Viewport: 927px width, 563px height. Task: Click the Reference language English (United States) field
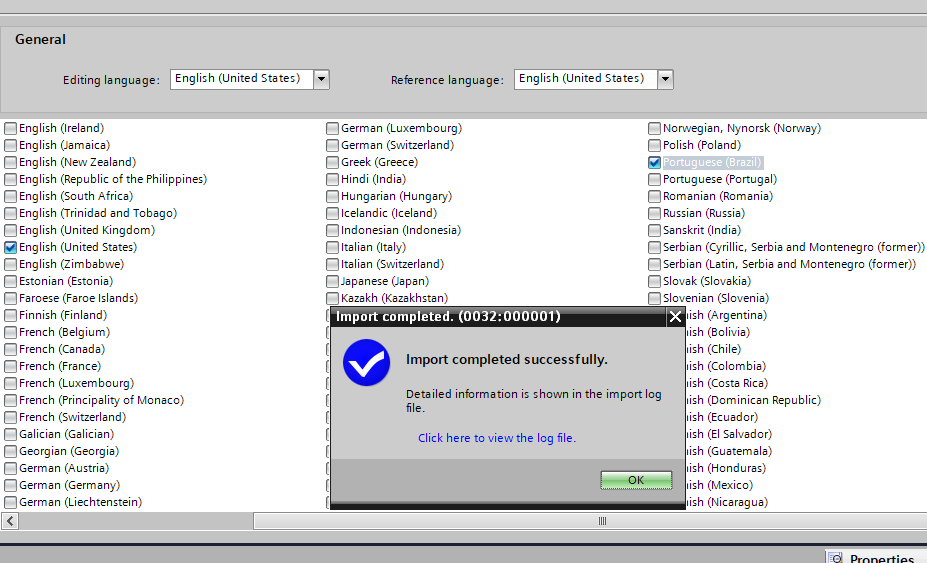point(586,79)
